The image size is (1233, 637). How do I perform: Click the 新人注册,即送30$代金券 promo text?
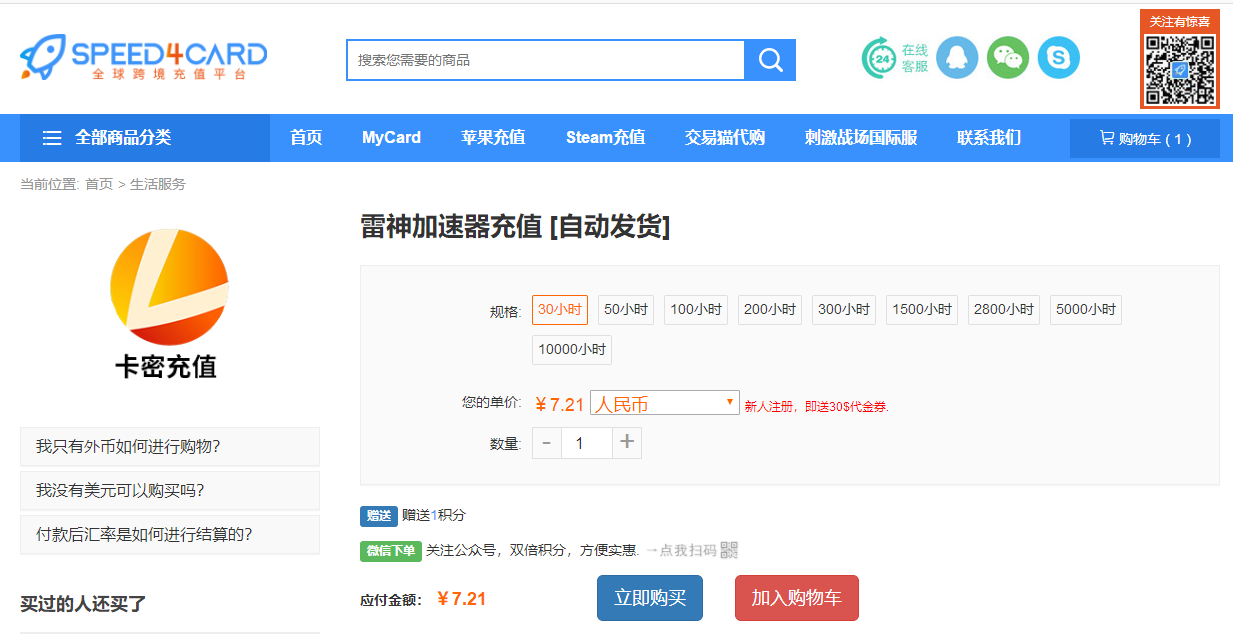pos(817,406)
